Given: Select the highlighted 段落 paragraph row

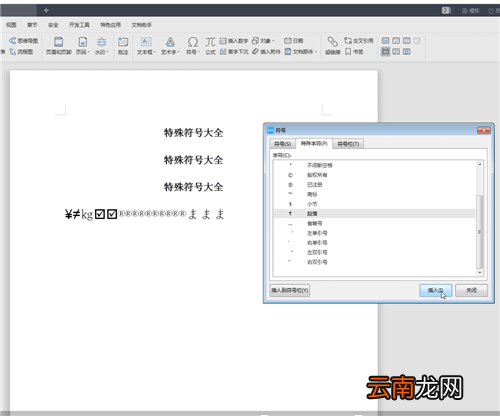Looking at the screenshot, I should click(x=374, y=214).
